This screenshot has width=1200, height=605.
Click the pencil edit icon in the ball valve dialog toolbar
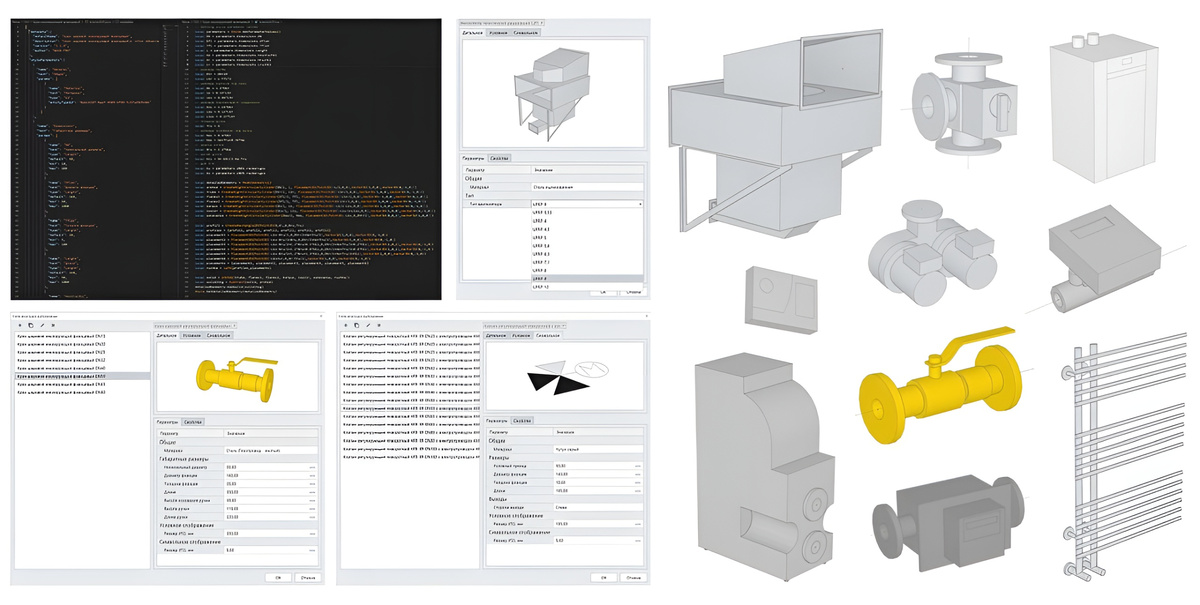pyautogui.click(x=42, y=325)
